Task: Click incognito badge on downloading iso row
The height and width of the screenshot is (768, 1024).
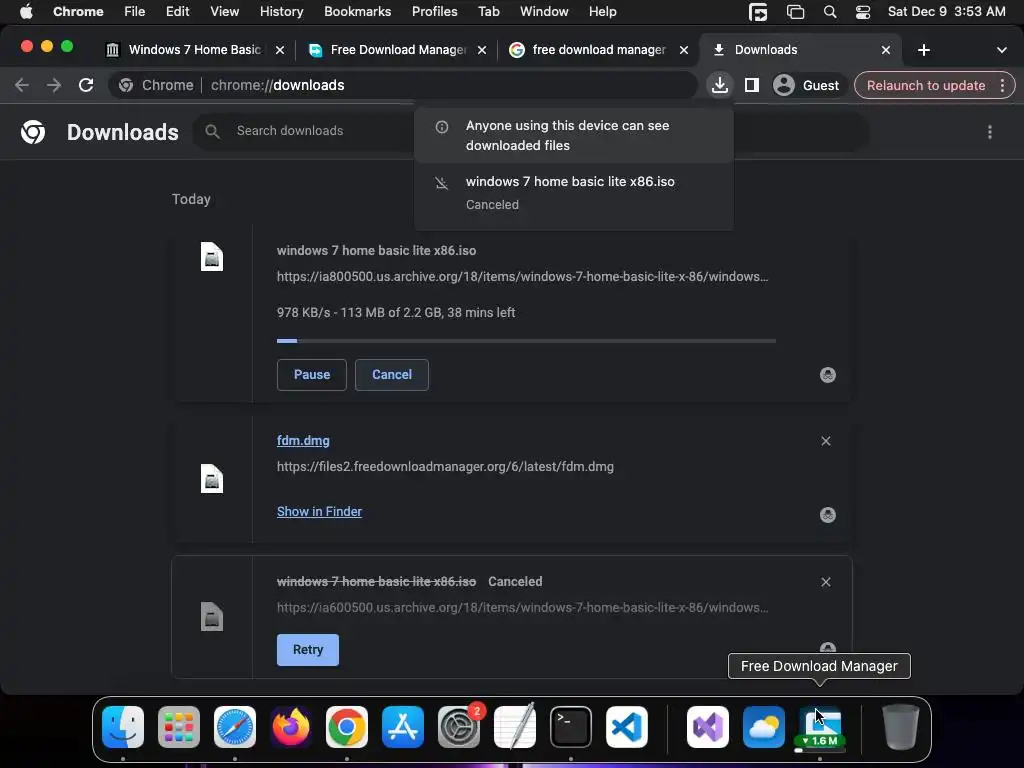Action: (x=827, y=375)
